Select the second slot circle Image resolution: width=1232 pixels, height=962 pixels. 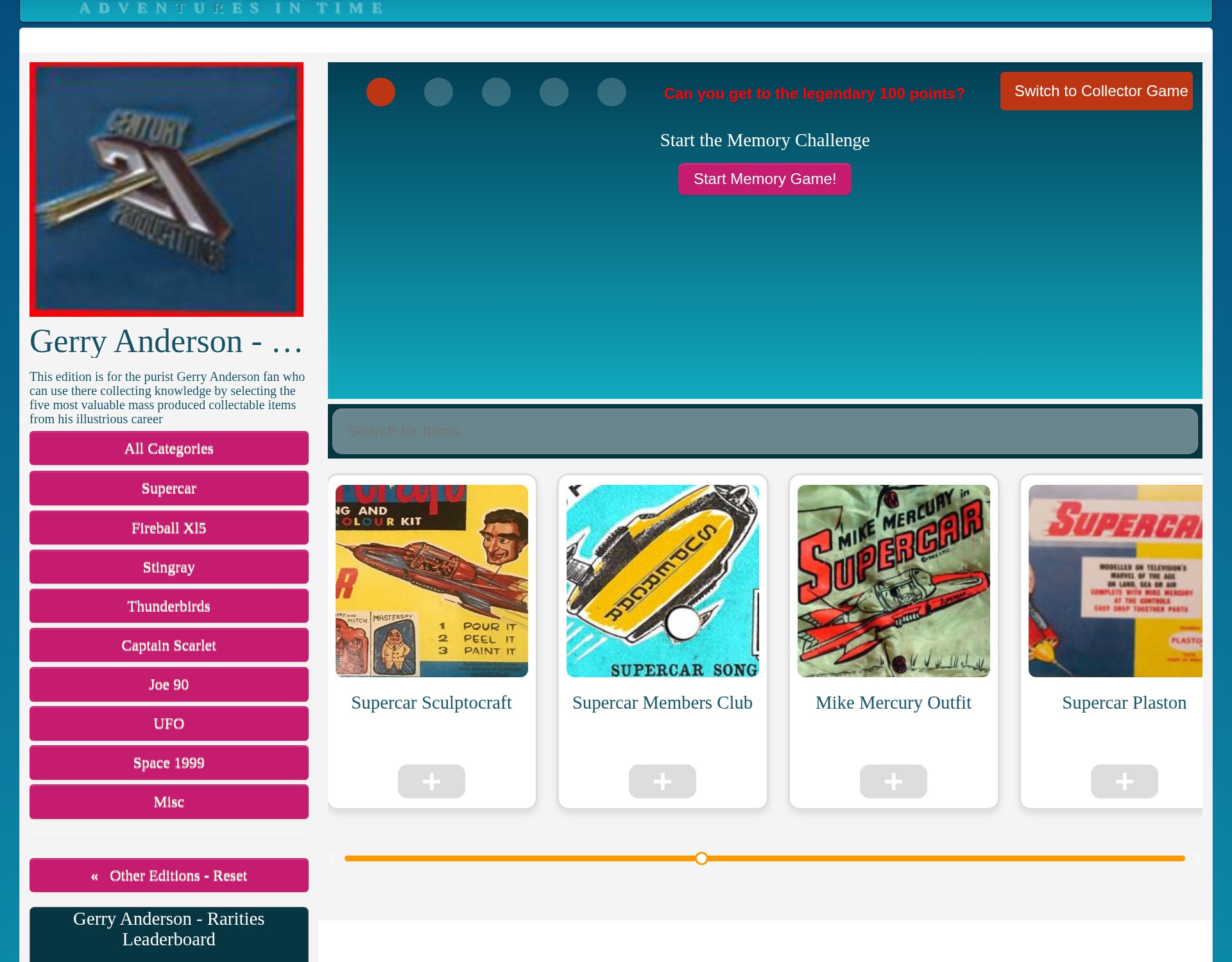(438, 92)
